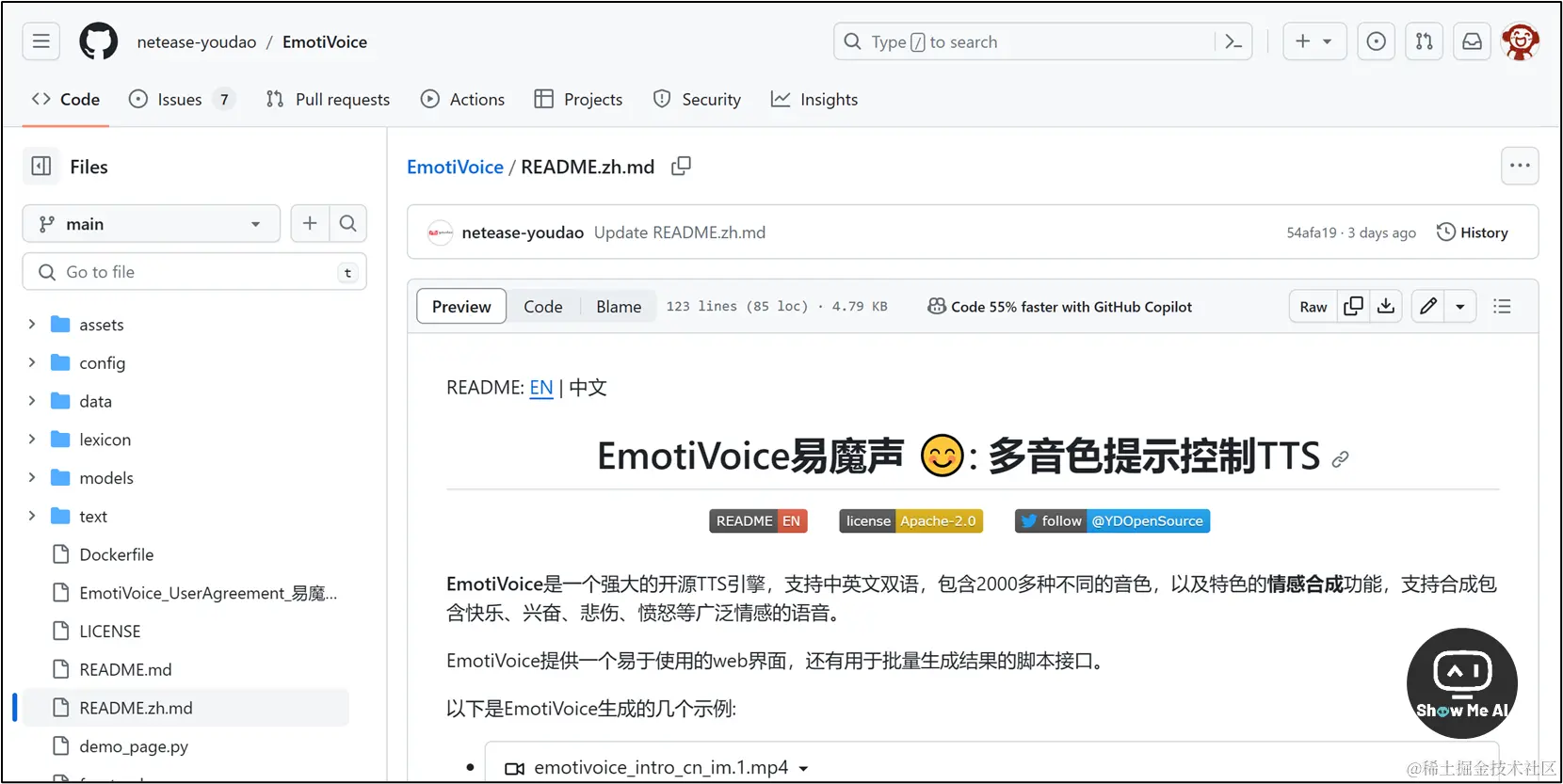This screenshot has width=1563, height=784.
Task: Click the Copilot icon banner
Action: 1059,307
